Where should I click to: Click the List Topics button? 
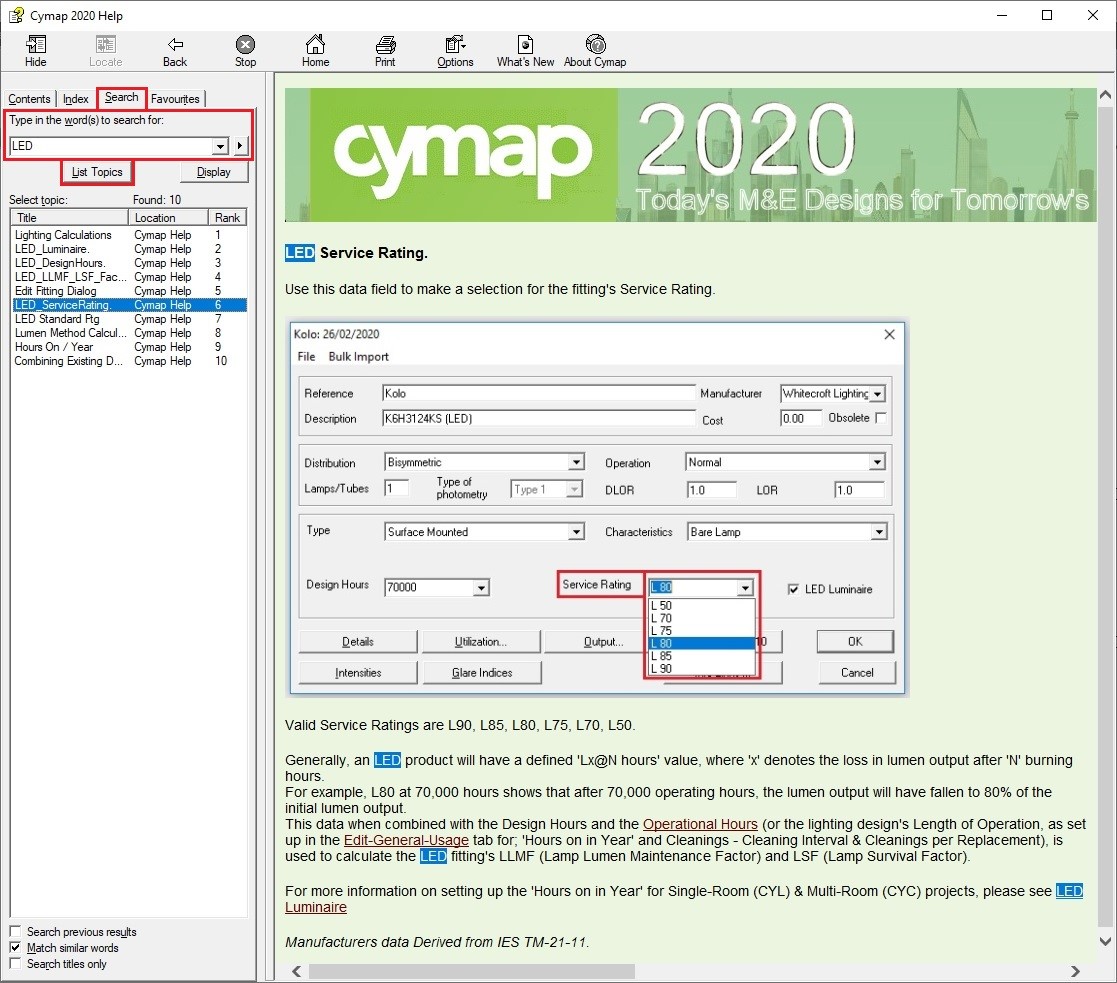(97, 172)
